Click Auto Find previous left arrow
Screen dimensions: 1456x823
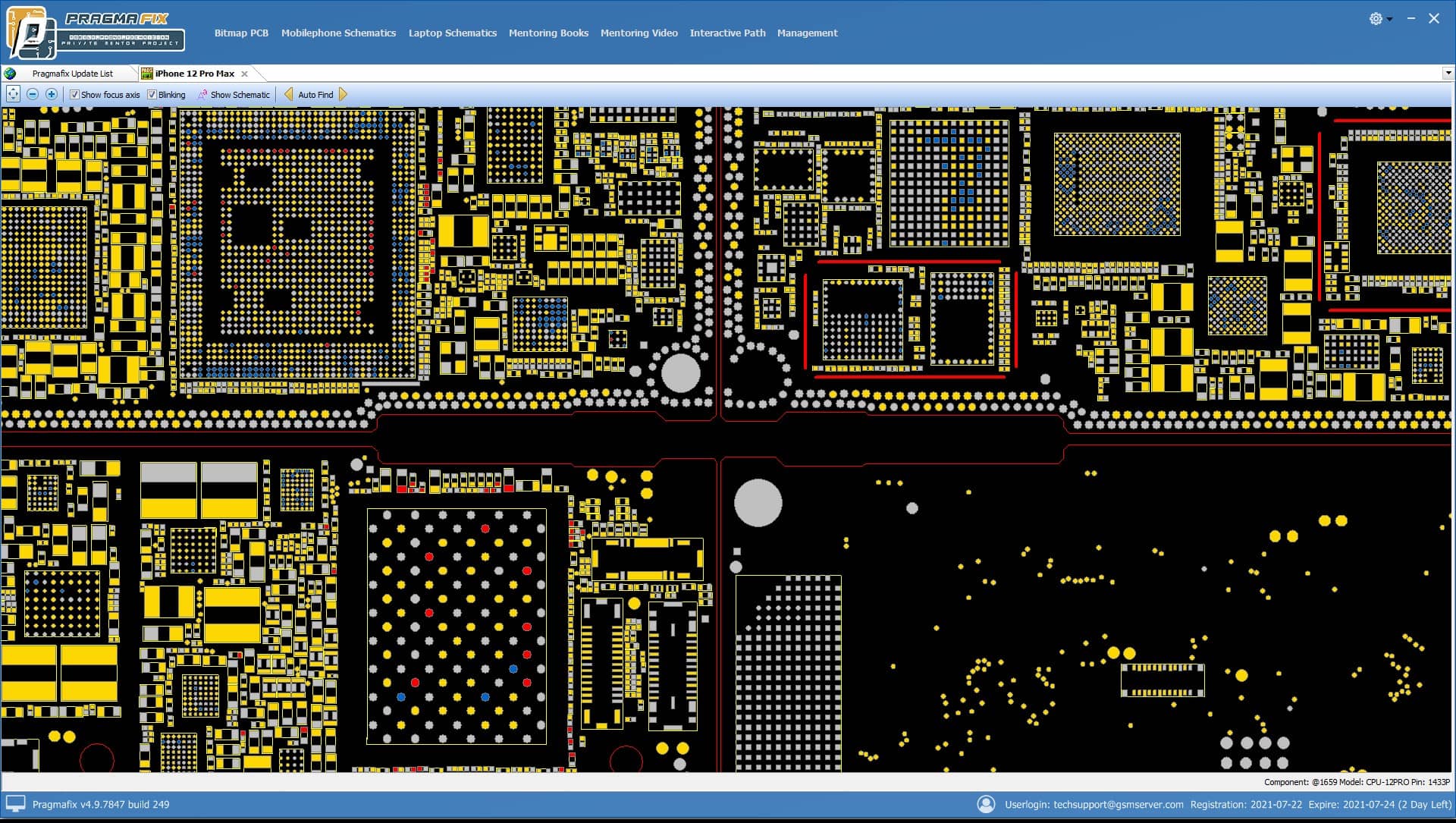pyautogui.click(x=288, y=94)
